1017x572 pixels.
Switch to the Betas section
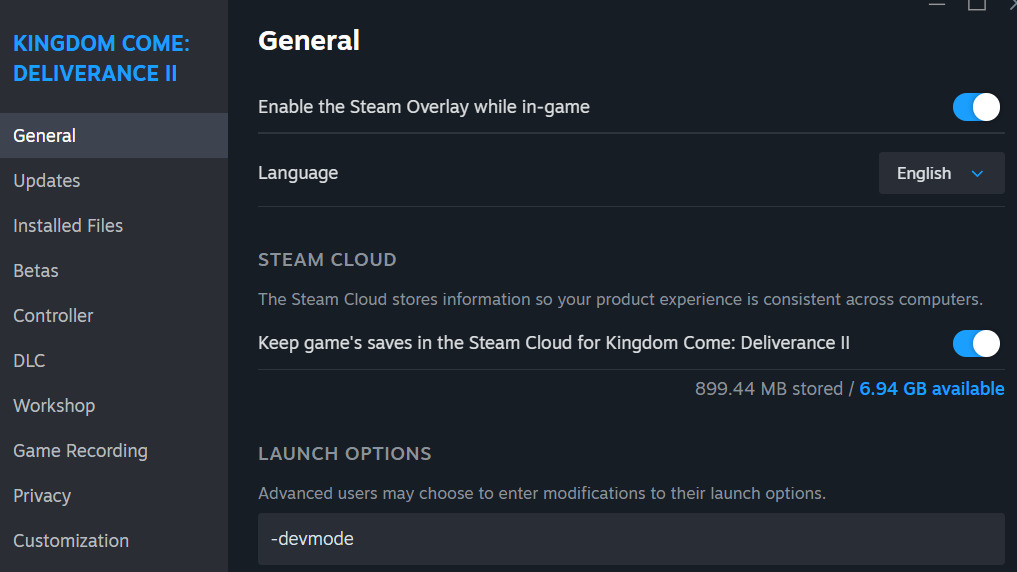pos(36,271)
